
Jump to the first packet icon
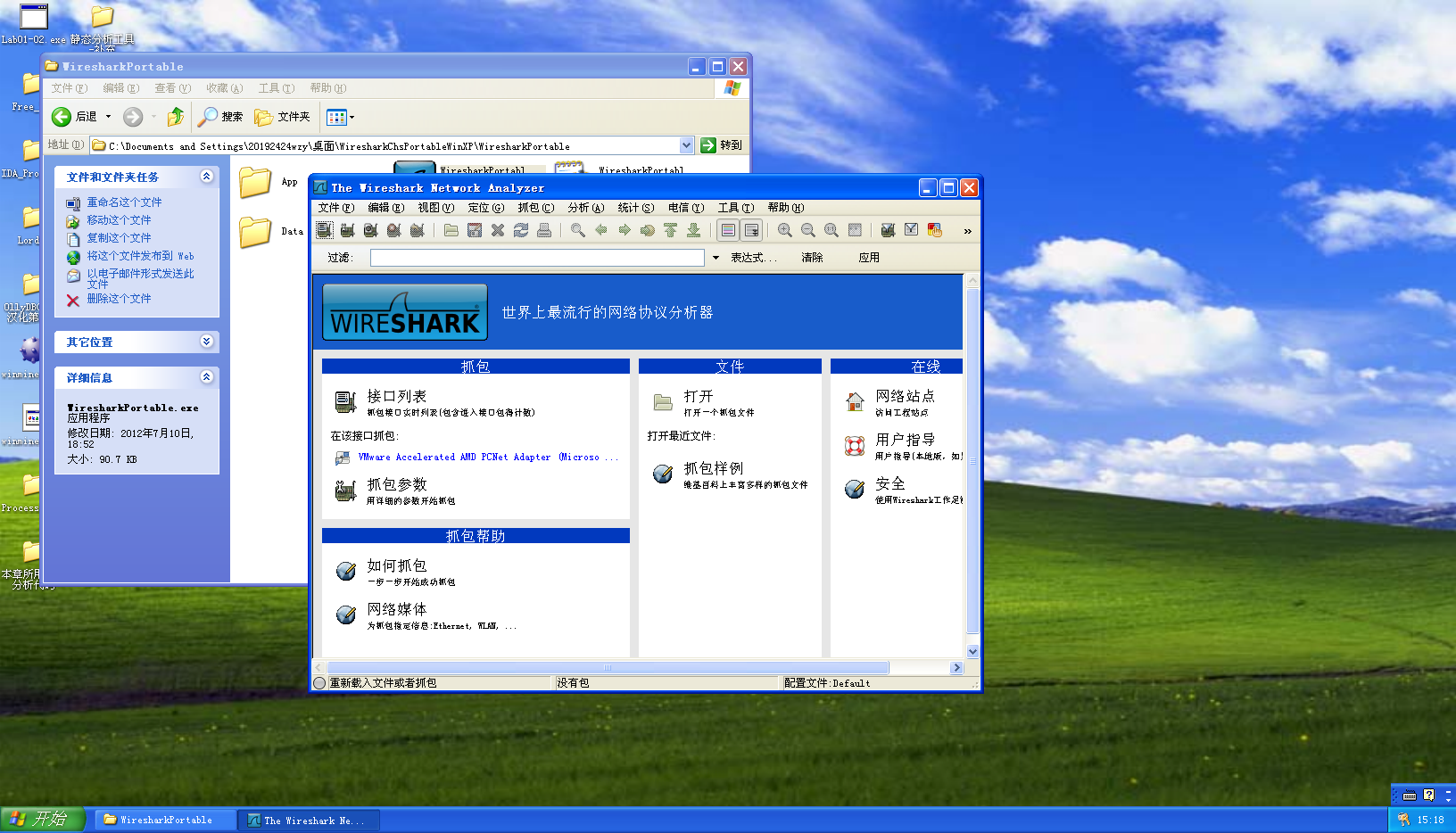coord(671,230)
